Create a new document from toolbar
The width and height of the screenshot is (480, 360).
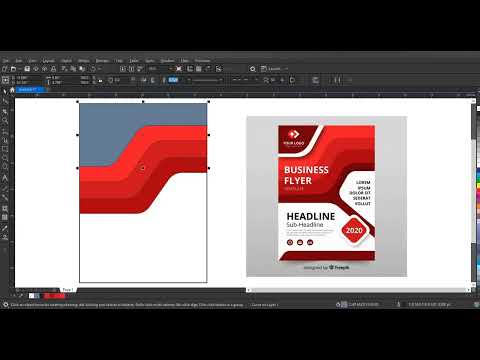(5, 69)
